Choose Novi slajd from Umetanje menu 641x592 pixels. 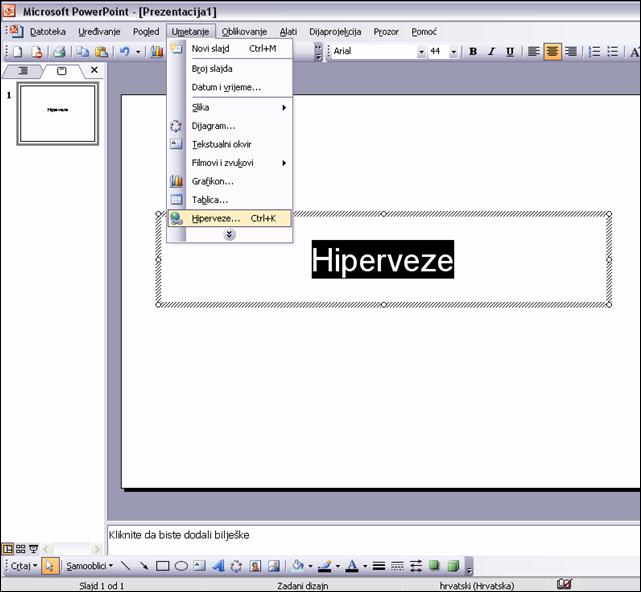(230, 49)
